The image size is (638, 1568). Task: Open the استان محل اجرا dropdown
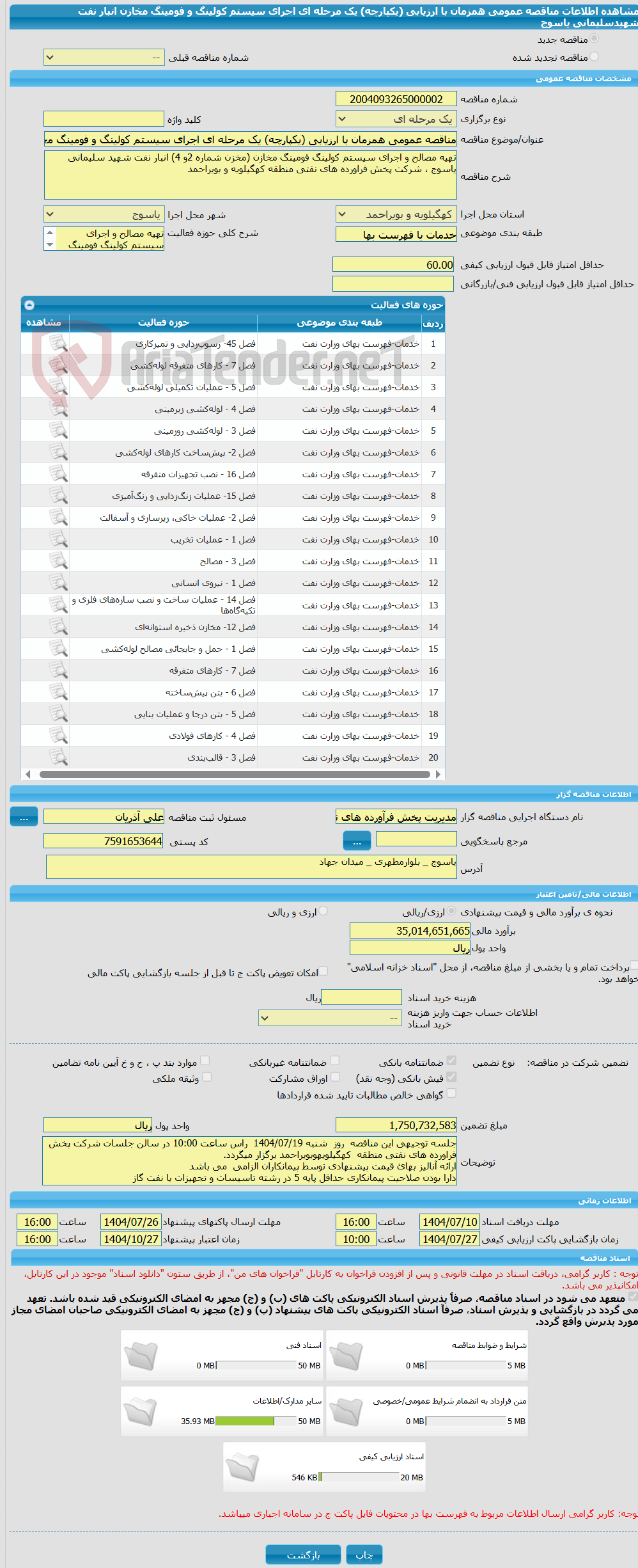[396, 214]
